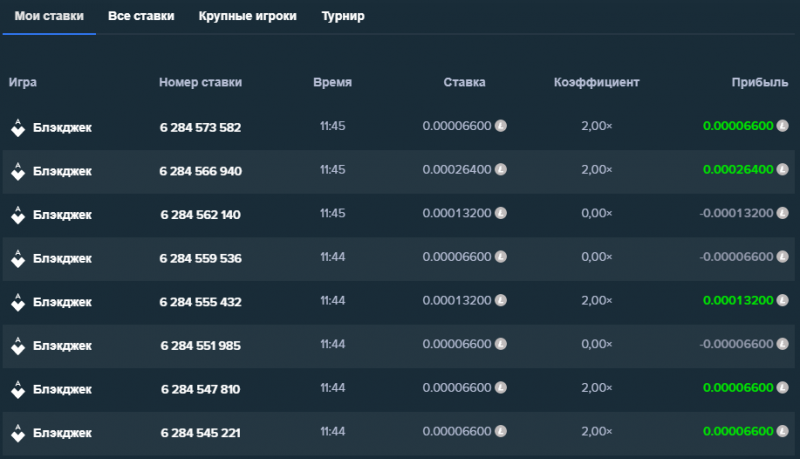
Task: Open bet number 6 284 566 940
Action: (201, 171)
